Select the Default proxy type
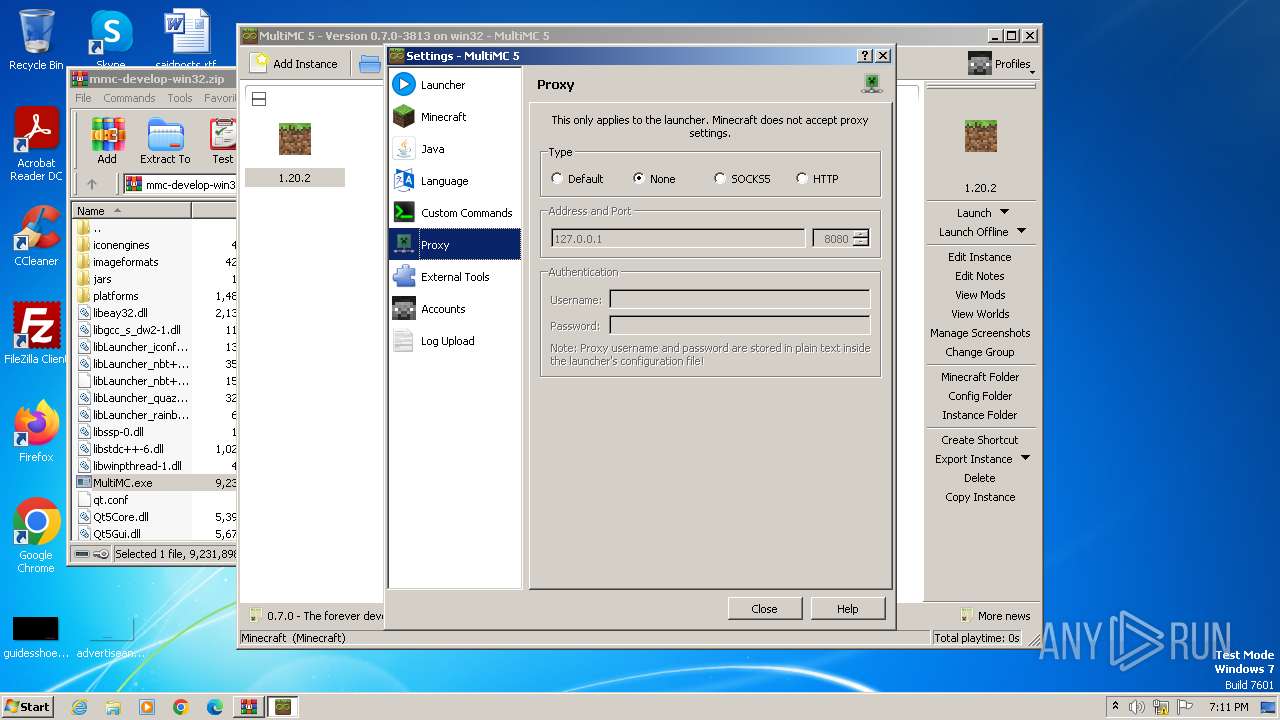The width and height of the screenshot is (1280, 720). (x=577, y=179)
